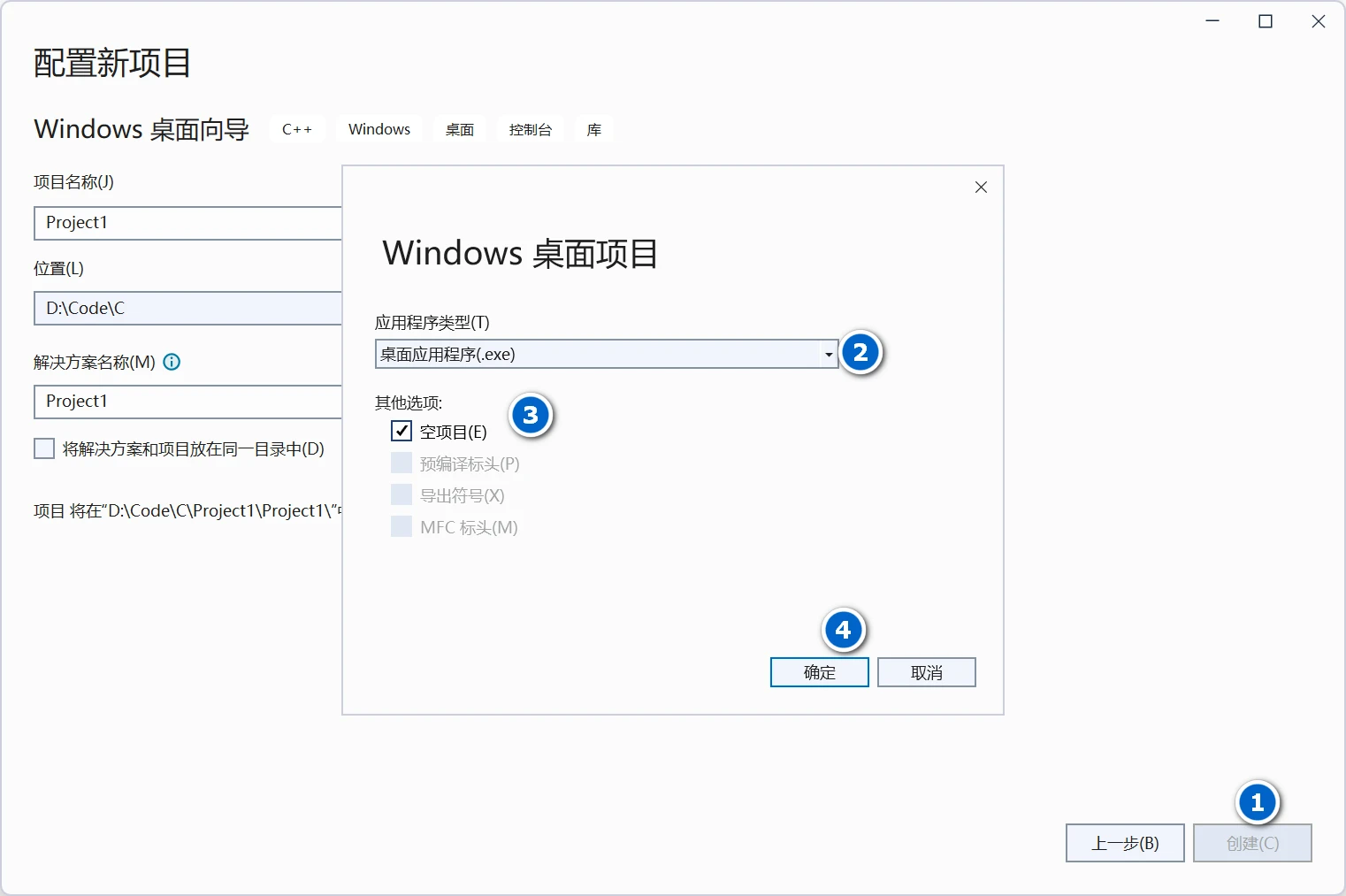Click the info icon beside 解决方案名称
The height and width of the screenshot is (896, 1346).
point(172,362)
